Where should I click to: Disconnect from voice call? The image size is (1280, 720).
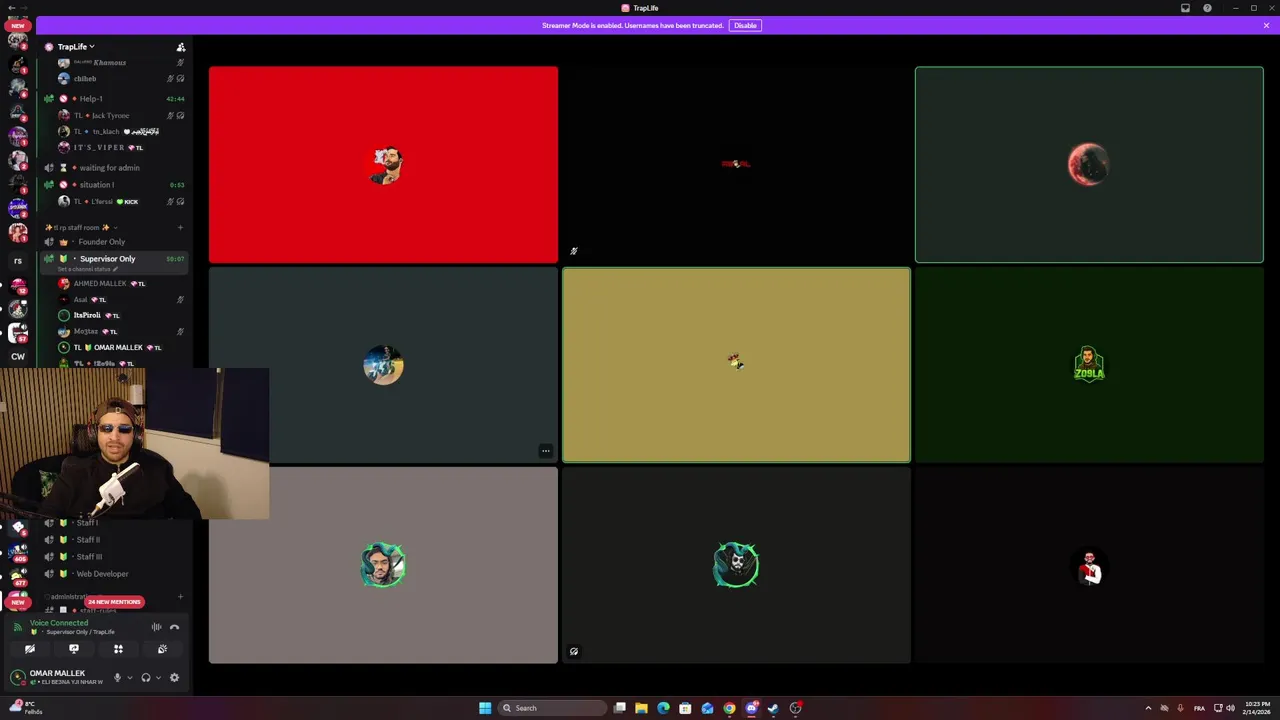[174, 627]
